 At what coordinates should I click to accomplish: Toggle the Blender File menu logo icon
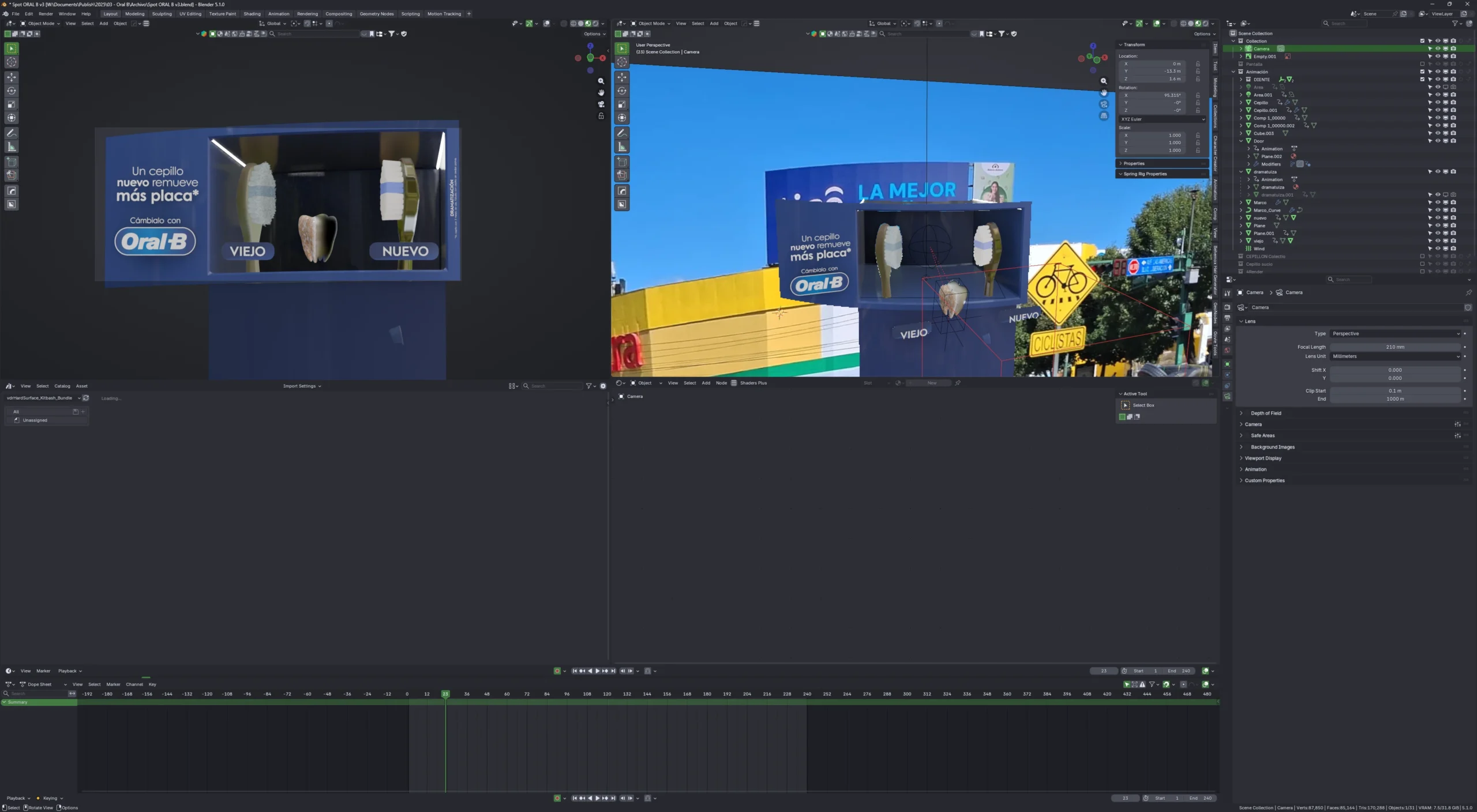[x=5, y=14]
